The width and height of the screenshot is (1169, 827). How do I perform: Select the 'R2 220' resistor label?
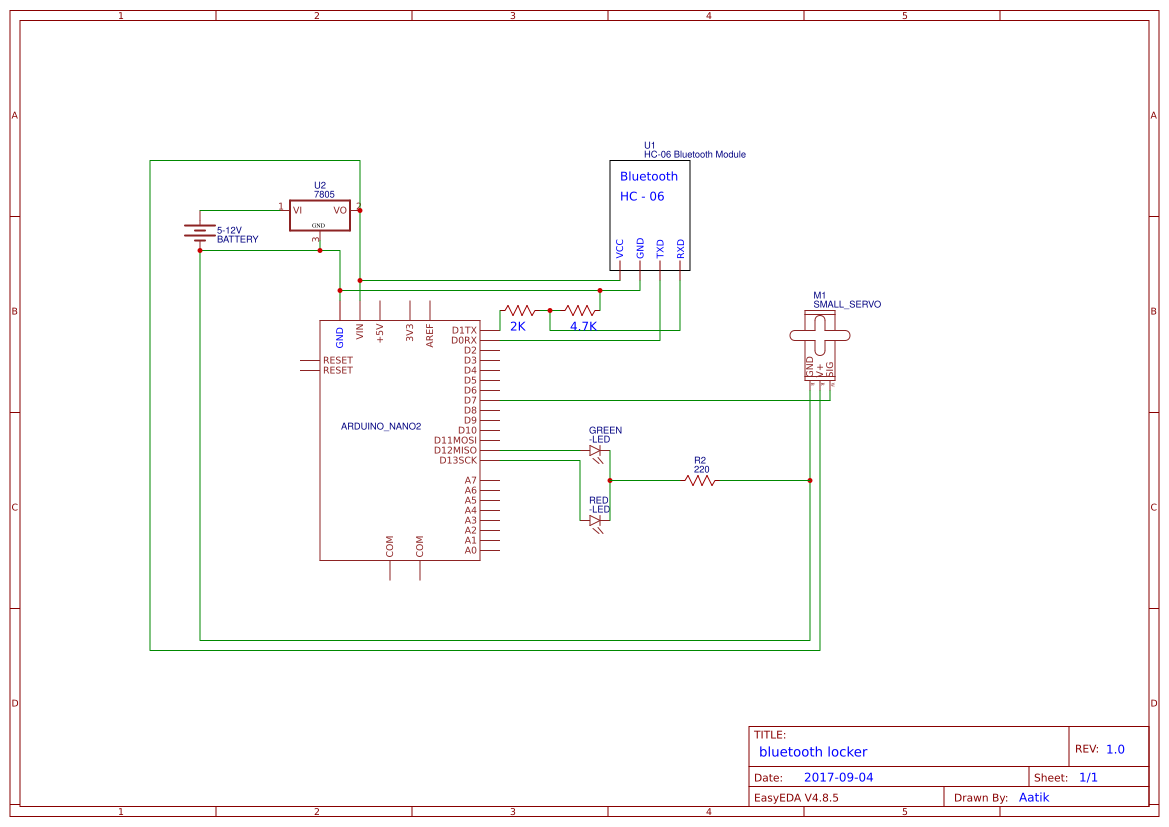[x=702, y=465]
